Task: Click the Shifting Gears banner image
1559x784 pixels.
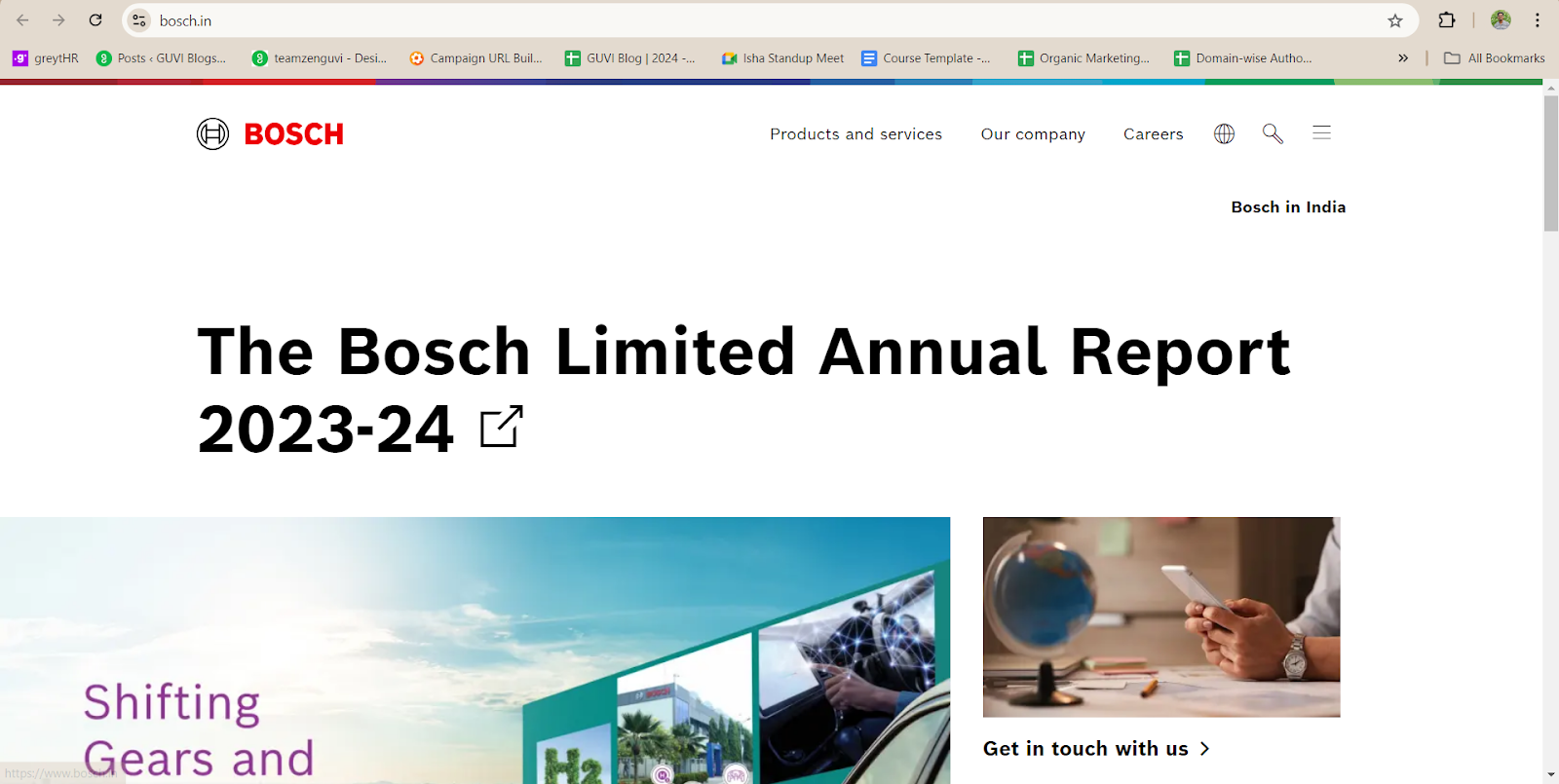Action: coord(475,651)
